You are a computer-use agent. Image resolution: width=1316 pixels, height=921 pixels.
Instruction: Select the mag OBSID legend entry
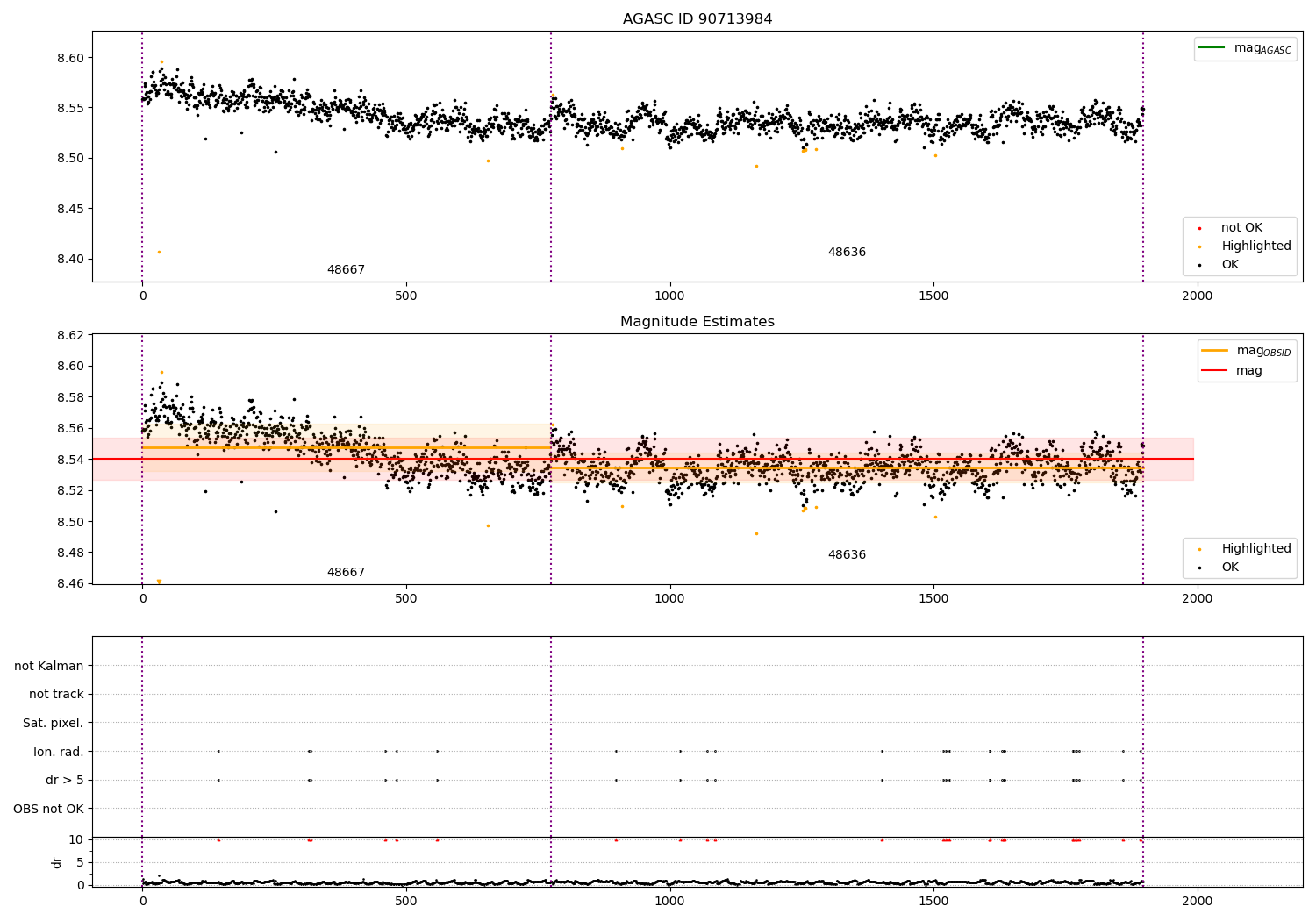(x=1247, y=351)
